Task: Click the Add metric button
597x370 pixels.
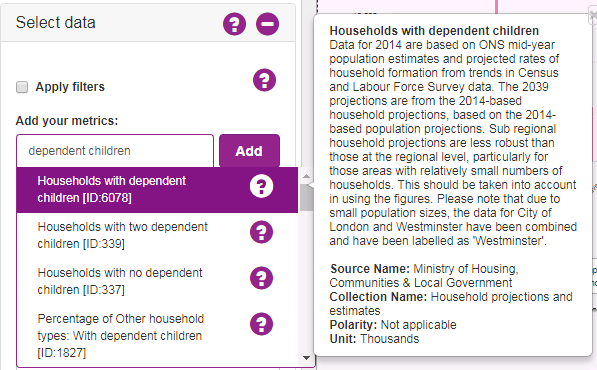Action: pos(249,151)
